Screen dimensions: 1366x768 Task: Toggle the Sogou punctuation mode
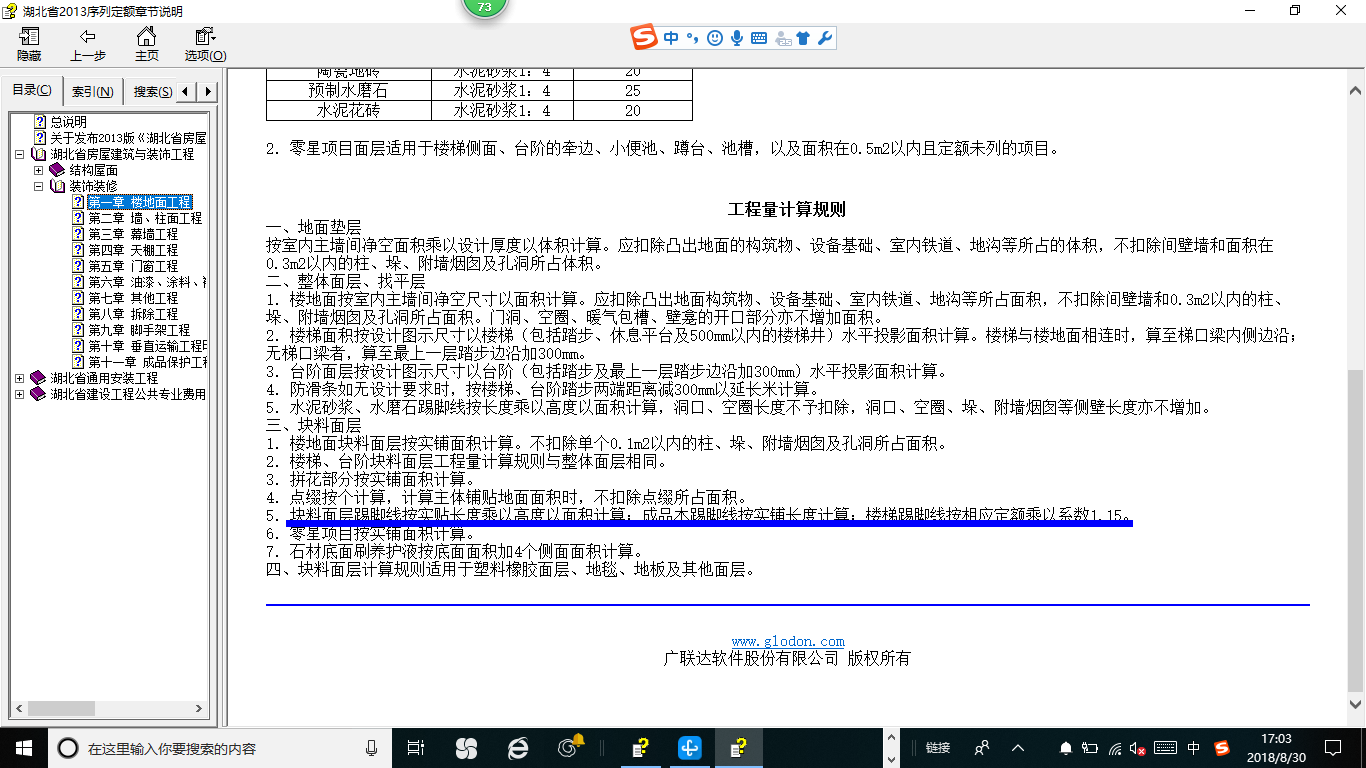692,38
